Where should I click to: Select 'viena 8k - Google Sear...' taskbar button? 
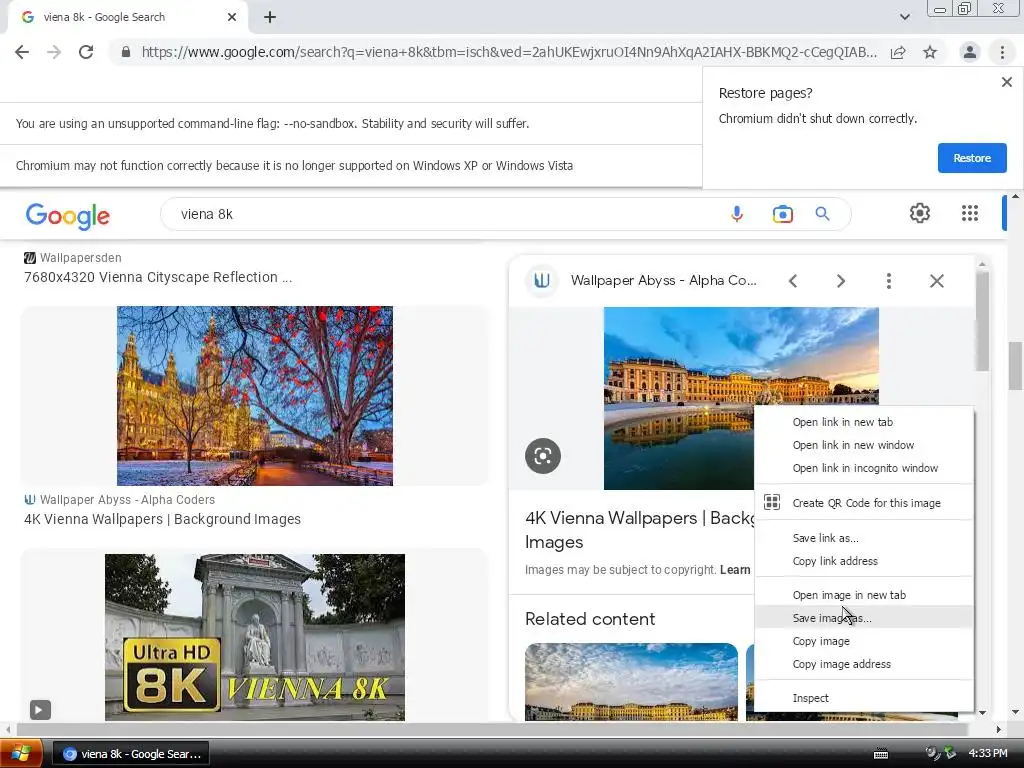pyautogui.click(x=131, y=754)
